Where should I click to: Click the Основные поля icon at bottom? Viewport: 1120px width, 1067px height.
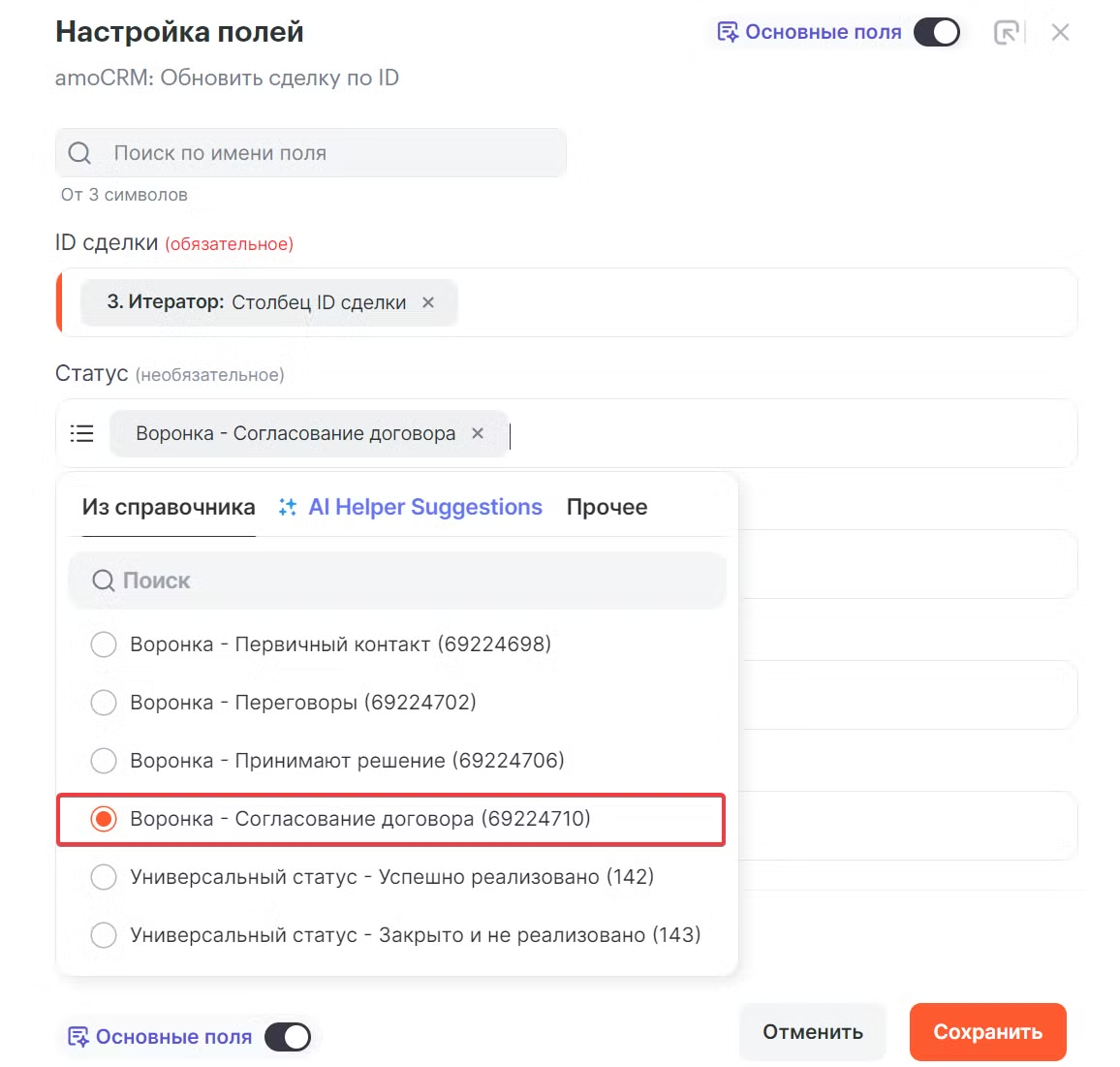[78, 1037]
